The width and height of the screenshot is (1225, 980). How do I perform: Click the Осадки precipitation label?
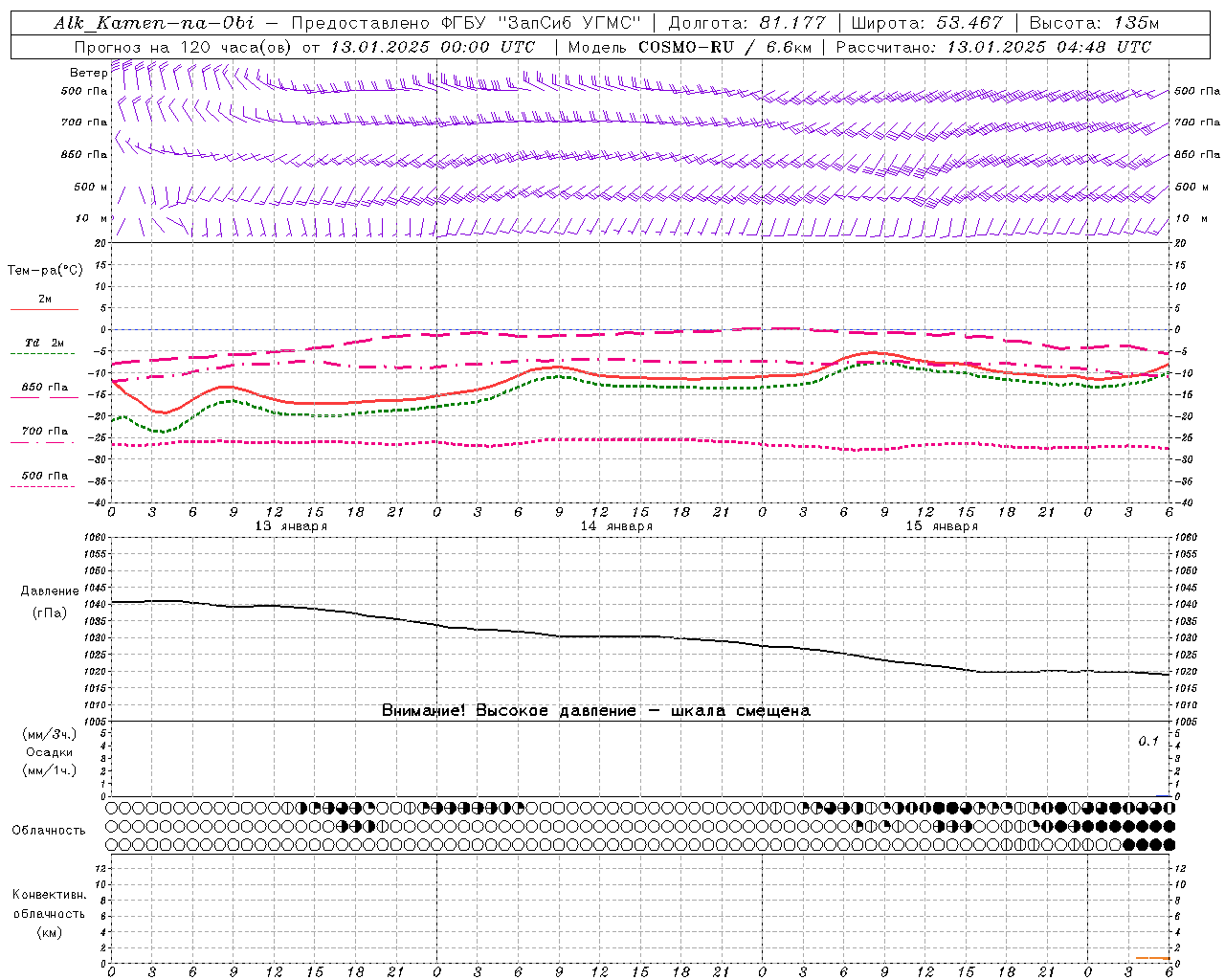(x=50, y=752)
